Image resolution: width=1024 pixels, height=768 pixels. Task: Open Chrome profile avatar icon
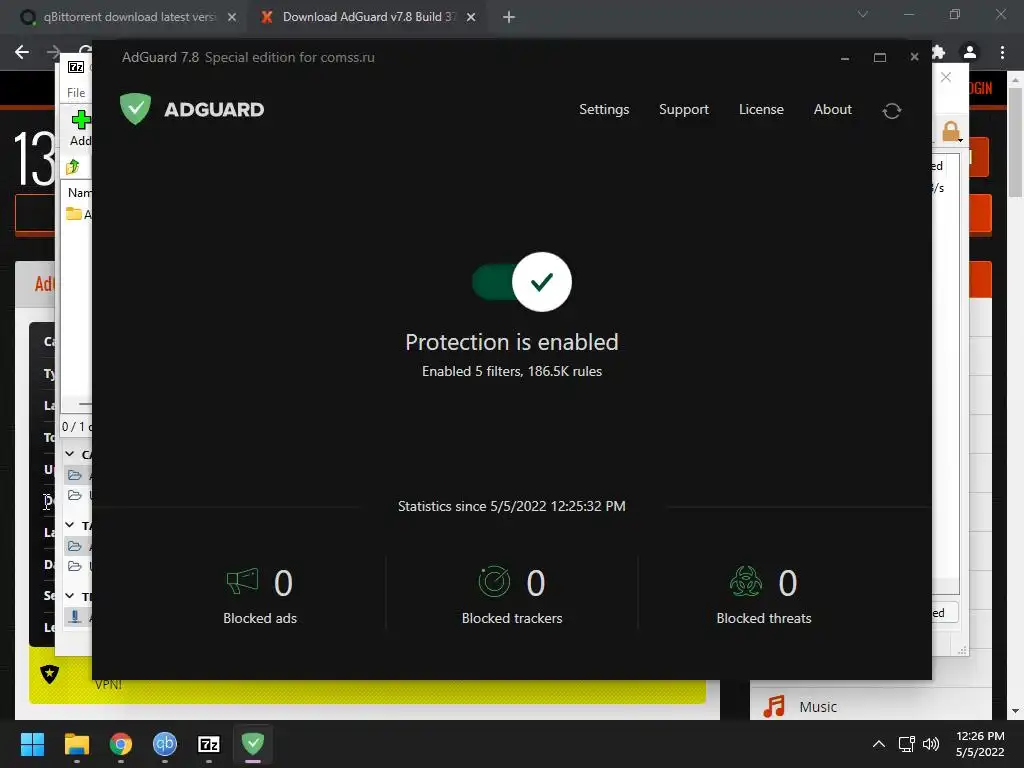click(x=970, y=52)
